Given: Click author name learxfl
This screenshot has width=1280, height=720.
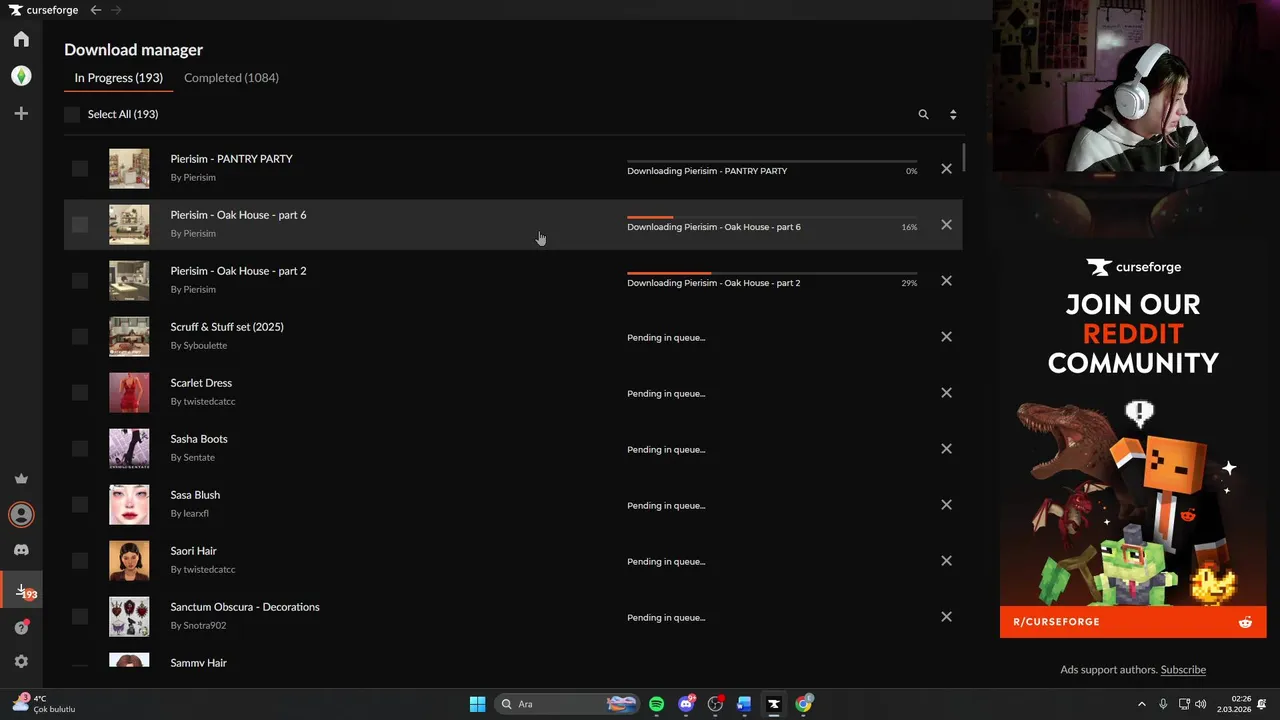Looking at the screenshot, I should click(196, 514).
